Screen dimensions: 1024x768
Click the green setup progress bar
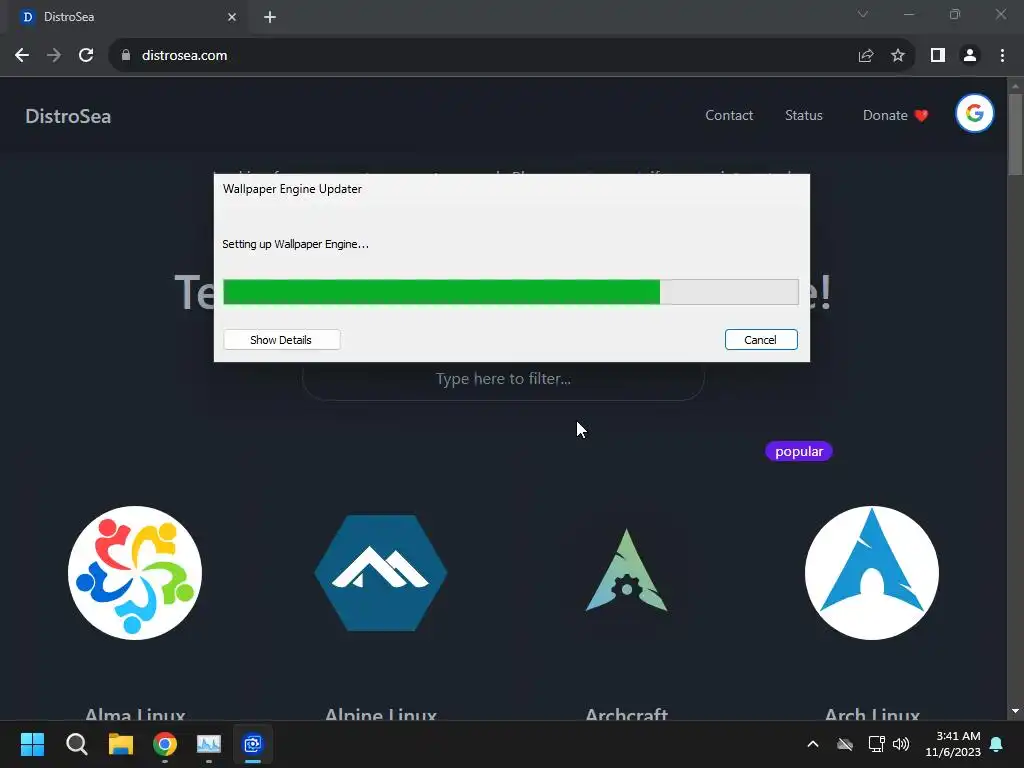[x=511, y=292]
